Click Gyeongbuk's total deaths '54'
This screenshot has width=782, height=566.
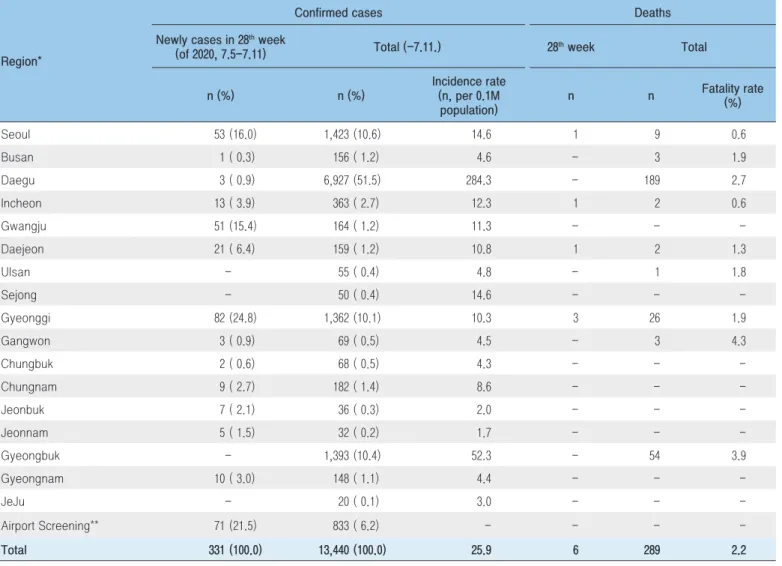(x=655, y=455)
